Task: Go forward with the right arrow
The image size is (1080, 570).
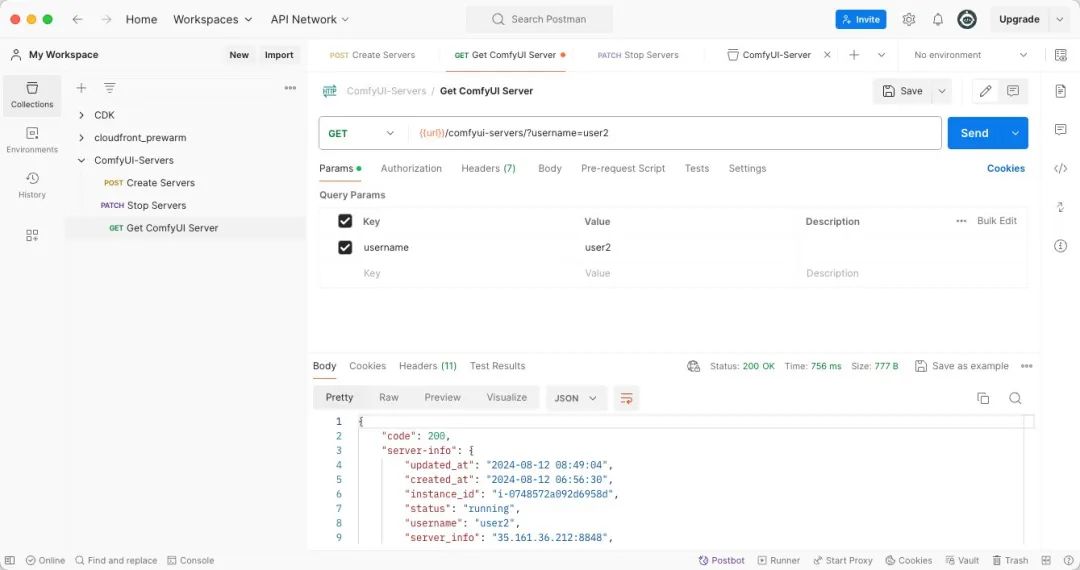Action: pos(106,19)
